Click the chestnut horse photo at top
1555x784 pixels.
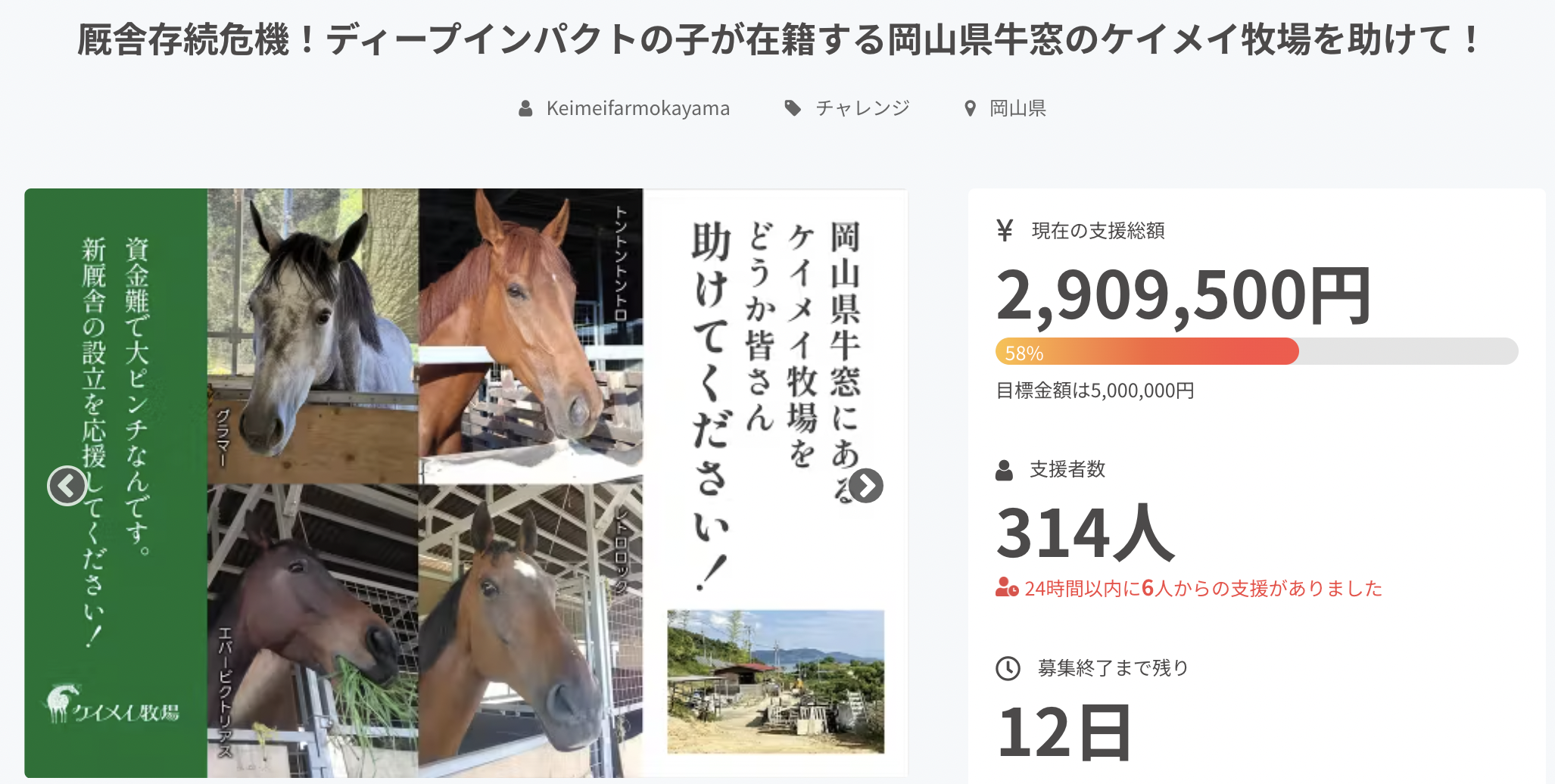531,336
